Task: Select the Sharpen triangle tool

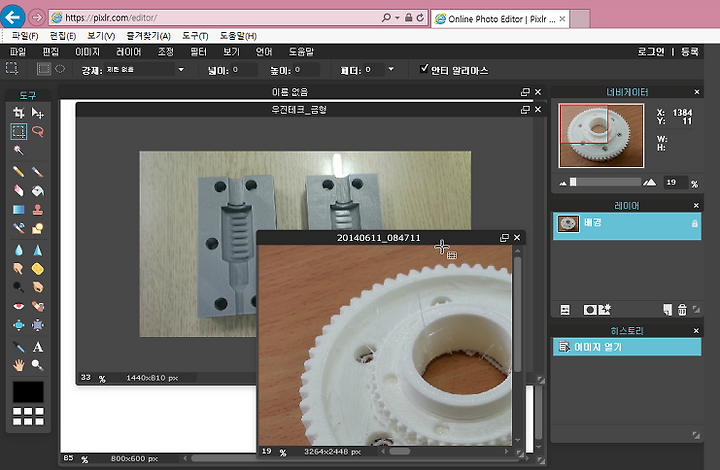Action: coord(38,250)
